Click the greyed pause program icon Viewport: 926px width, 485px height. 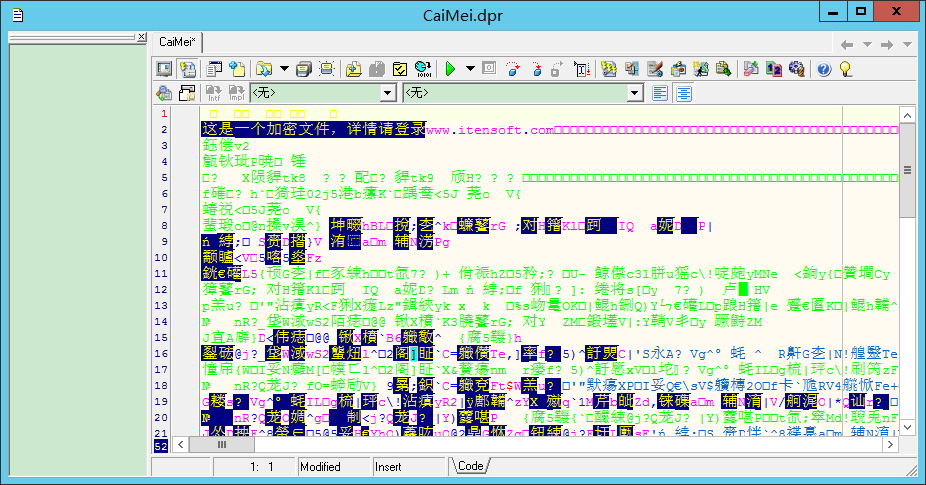tap(489, 69)
